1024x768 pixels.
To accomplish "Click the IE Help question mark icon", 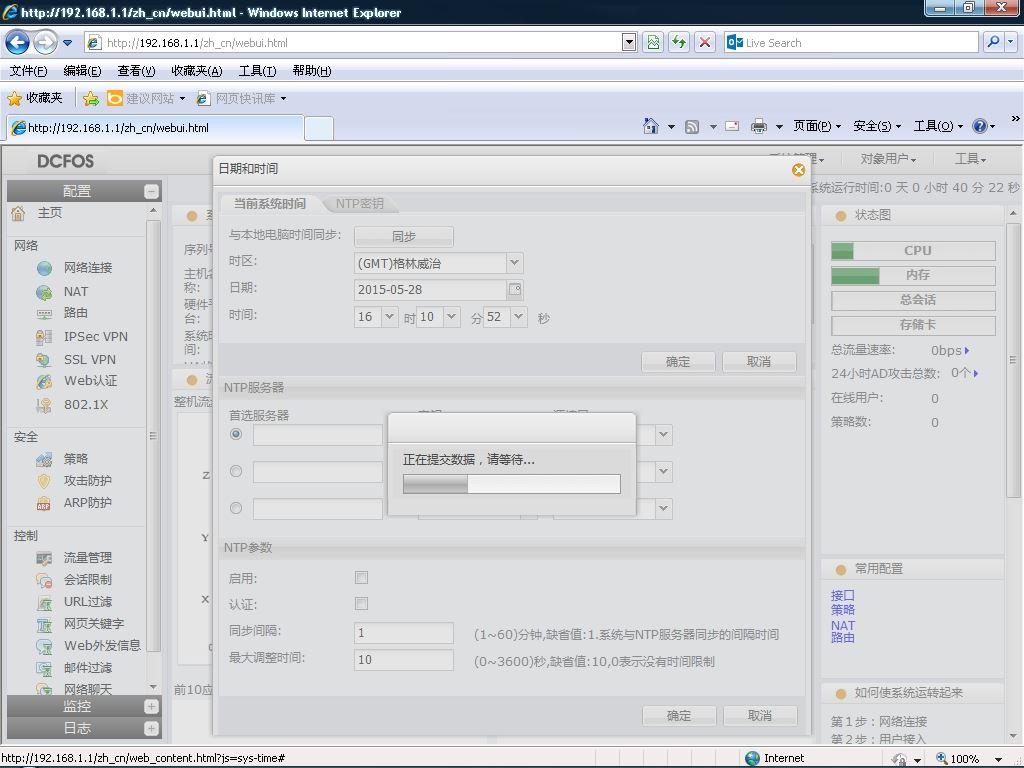I will [x=980, y=126].
